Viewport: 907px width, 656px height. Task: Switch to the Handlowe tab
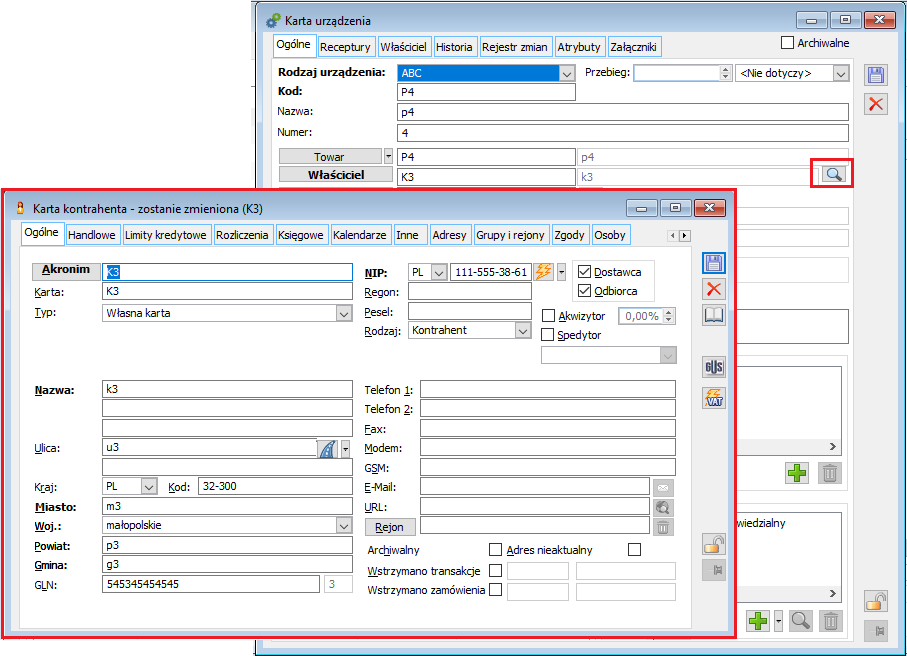pos(91,235)
